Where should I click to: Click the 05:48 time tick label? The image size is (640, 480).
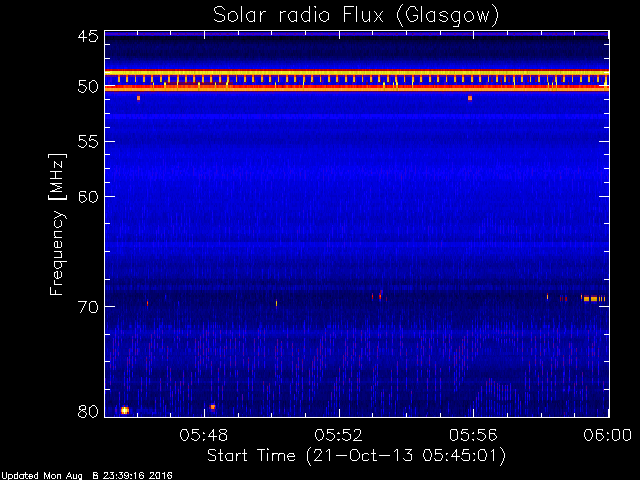(x=204, y=435)
